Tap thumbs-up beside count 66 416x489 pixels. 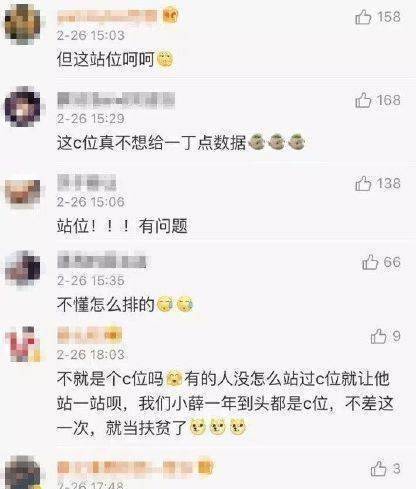tap(370, 262)
